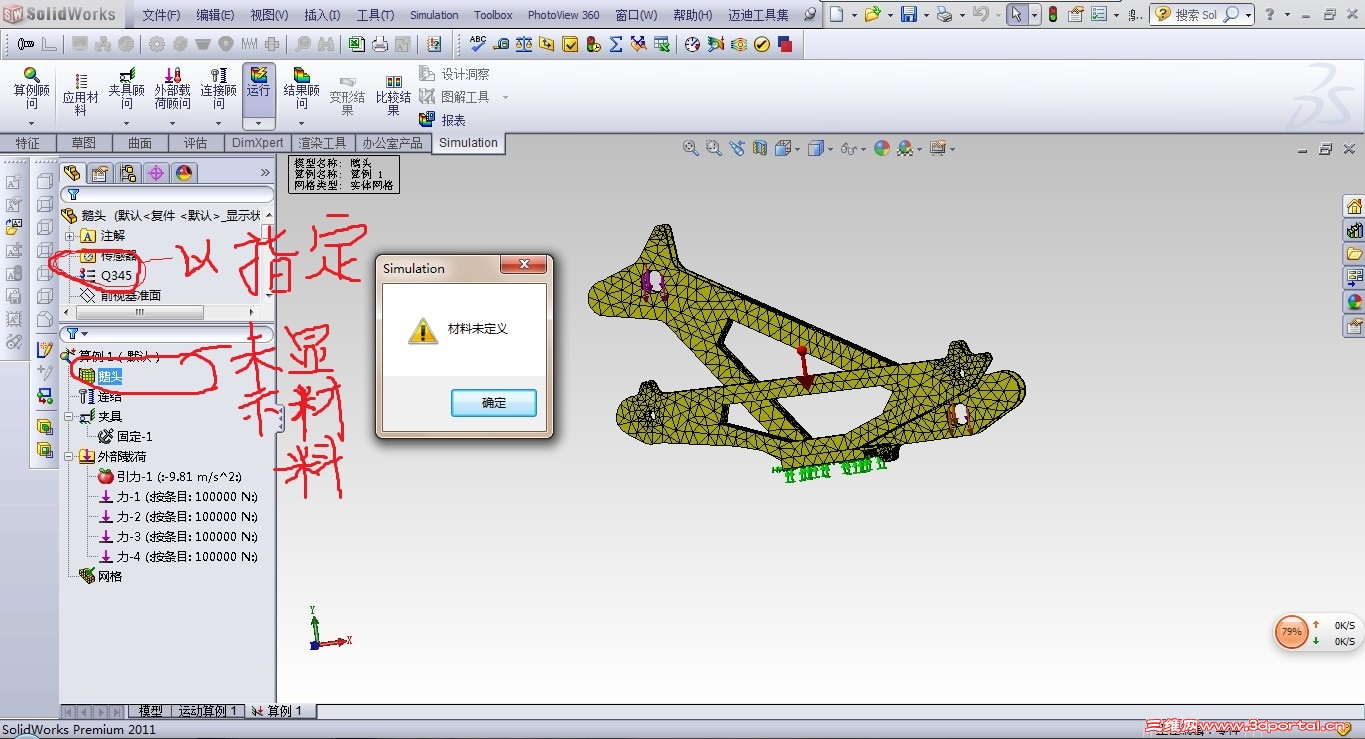Switch to the ConfigurationManager tab icon
The height and width of the screenshot is (739, 1365).
(x=127, y=173)
